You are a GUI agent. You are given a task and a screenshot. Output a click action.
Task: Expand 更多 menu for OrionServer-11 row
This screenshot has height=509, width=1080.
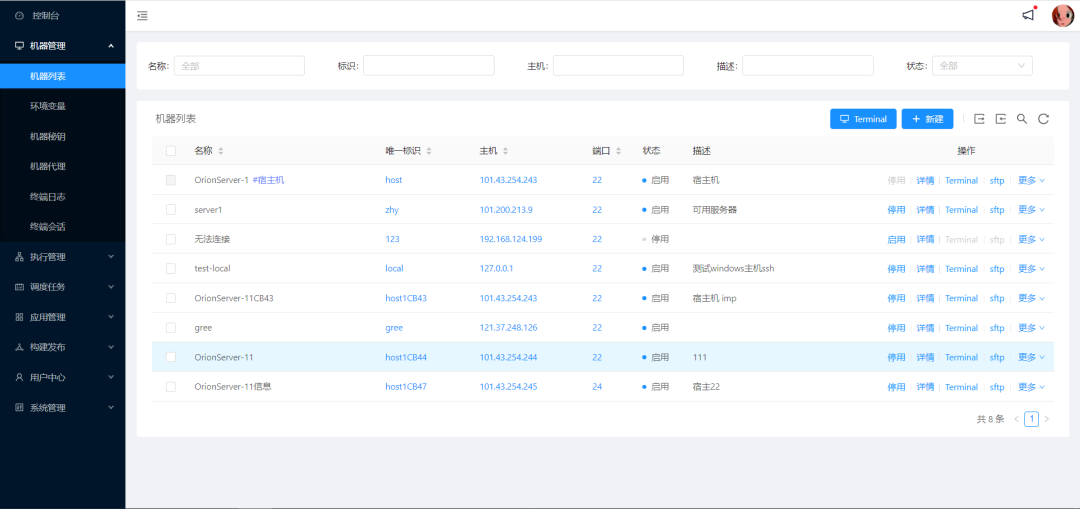point(1031,357)
